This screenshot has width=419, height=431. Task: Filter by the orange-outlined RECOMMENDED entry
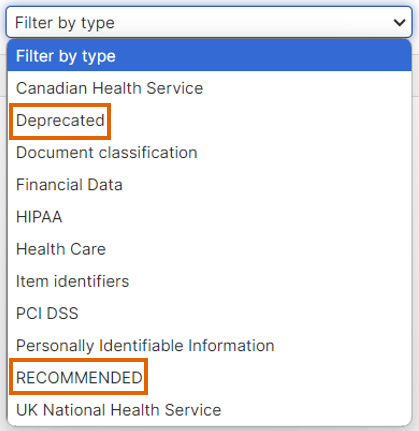click(79, 378)
